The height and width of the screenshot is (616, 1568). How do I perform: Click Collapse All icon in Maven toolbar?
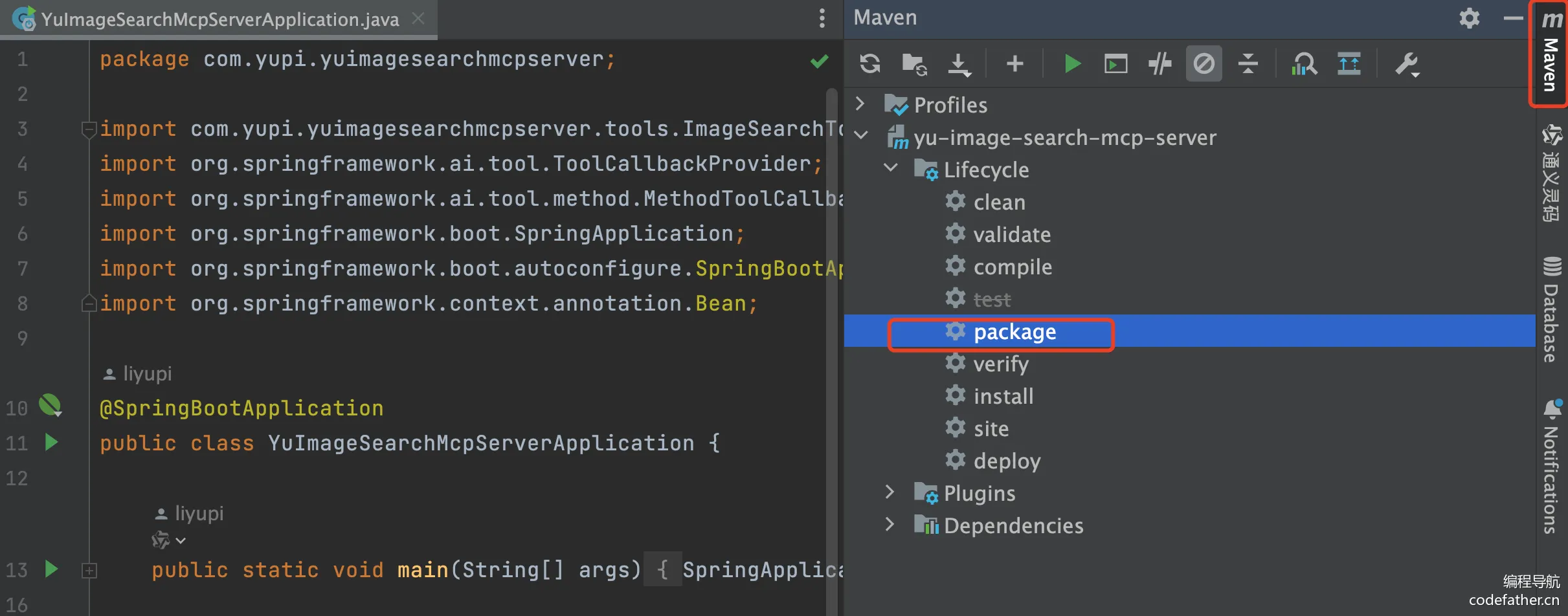(1248, 64)
